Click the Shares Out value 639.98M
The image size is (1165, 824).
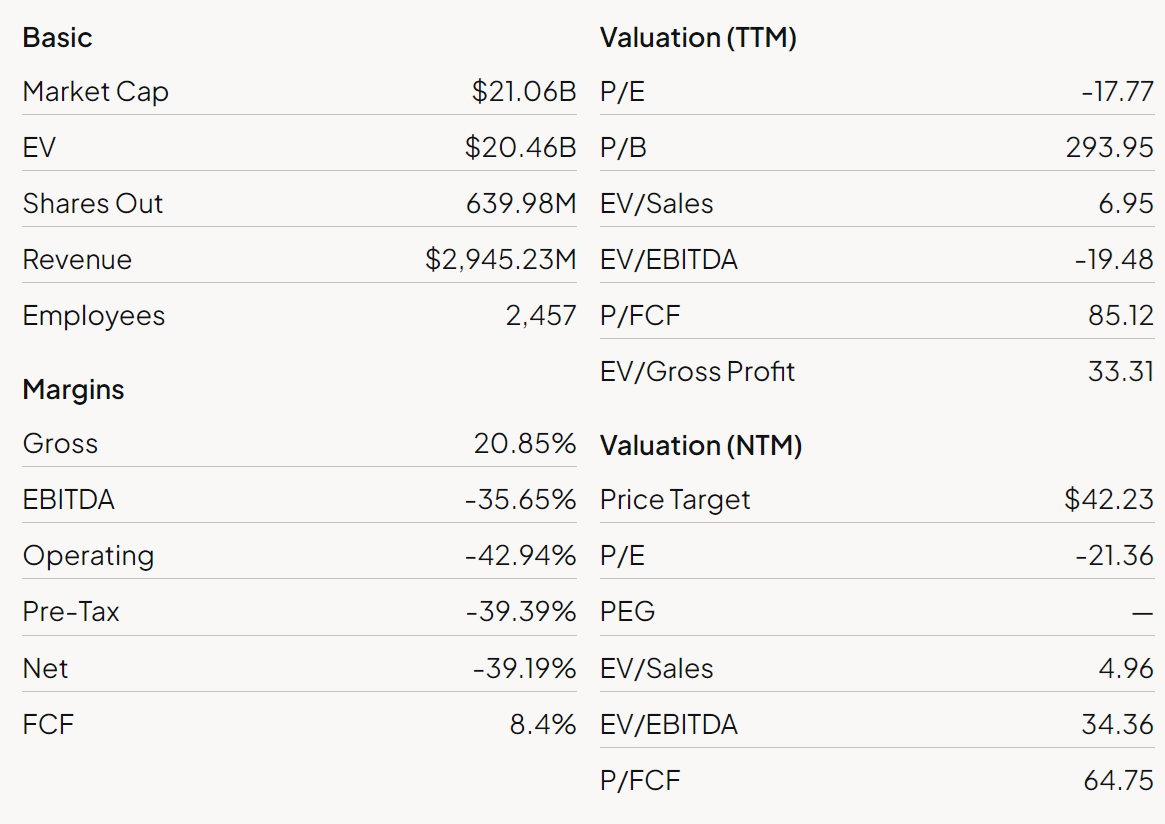coord(521,204)
